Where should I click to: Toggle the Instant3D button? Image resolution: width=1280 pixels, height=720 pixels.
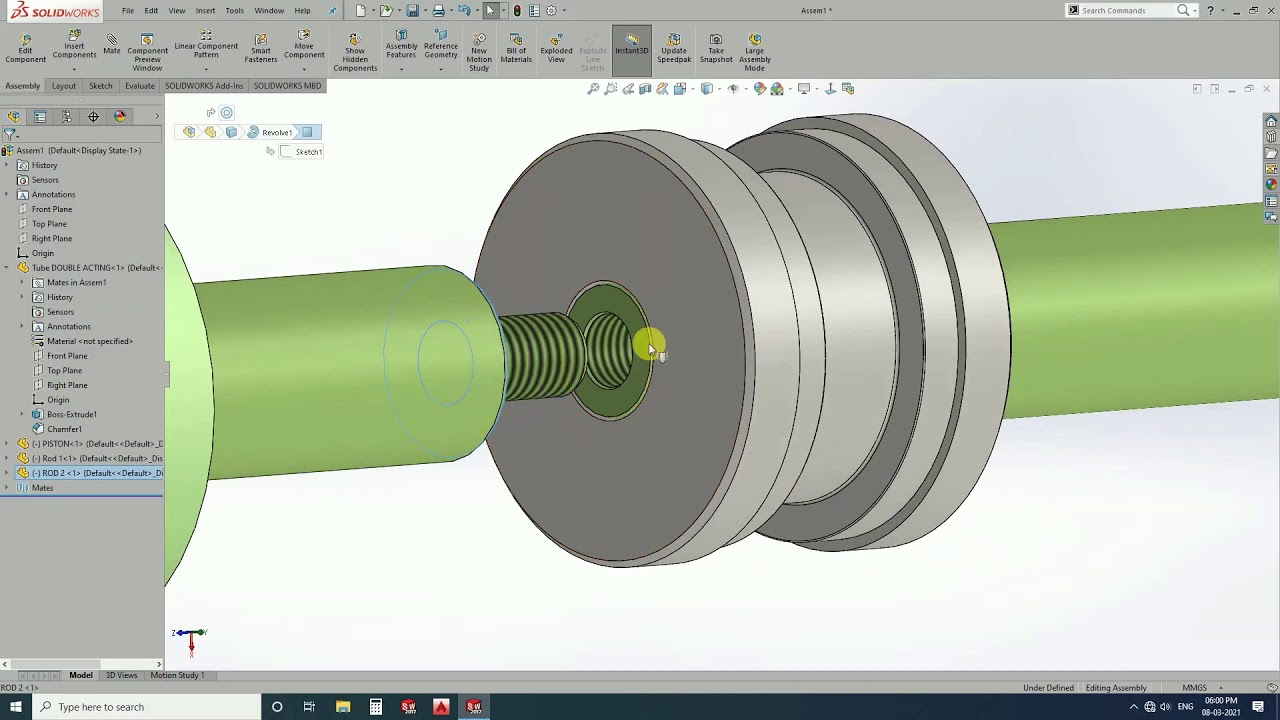pos(632,50)
